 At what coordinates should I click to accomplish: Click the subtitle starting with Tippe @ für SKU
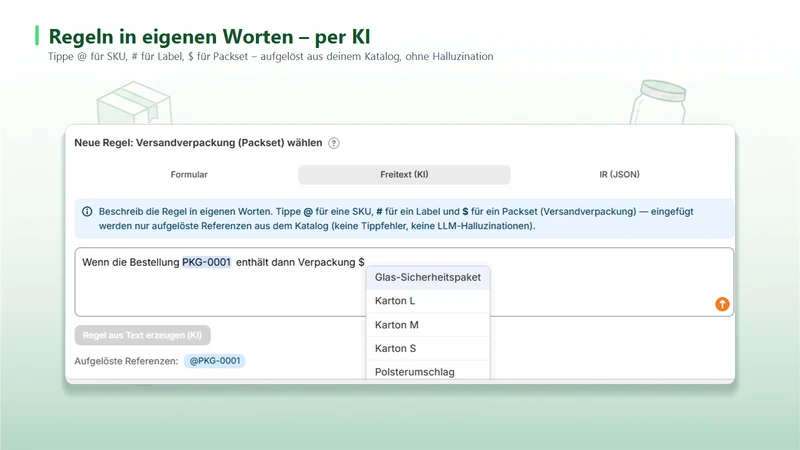(270, 57)
